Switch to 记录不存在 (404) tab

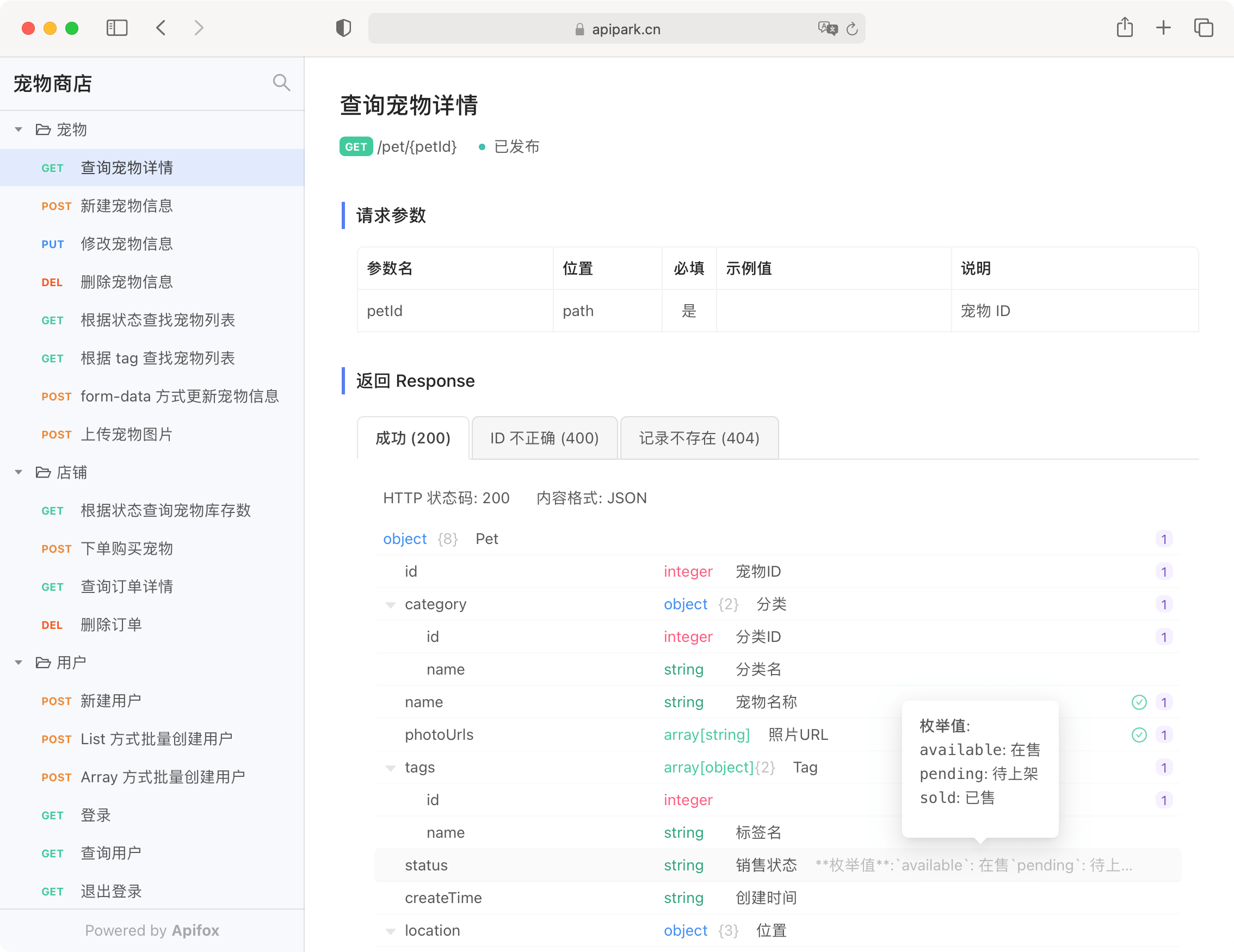tap(699, 438)
